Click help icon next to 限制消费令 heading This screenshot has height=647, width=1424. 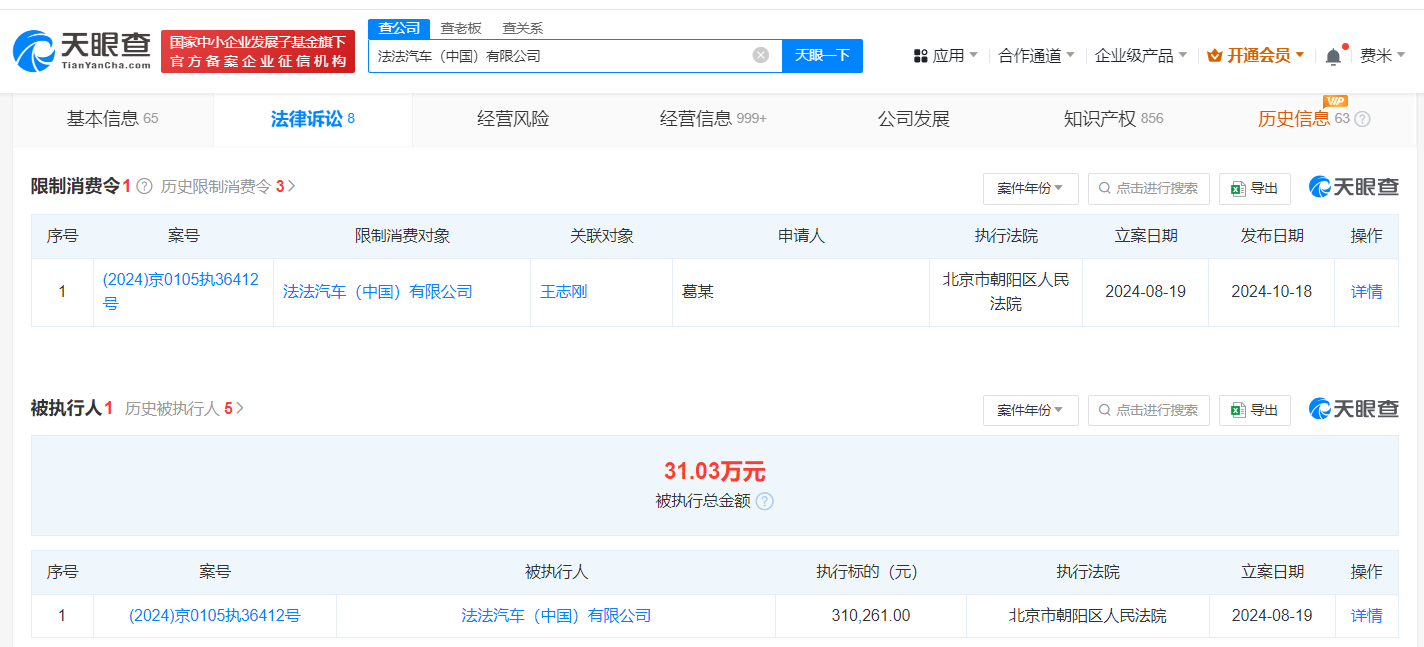click(144, 186)
